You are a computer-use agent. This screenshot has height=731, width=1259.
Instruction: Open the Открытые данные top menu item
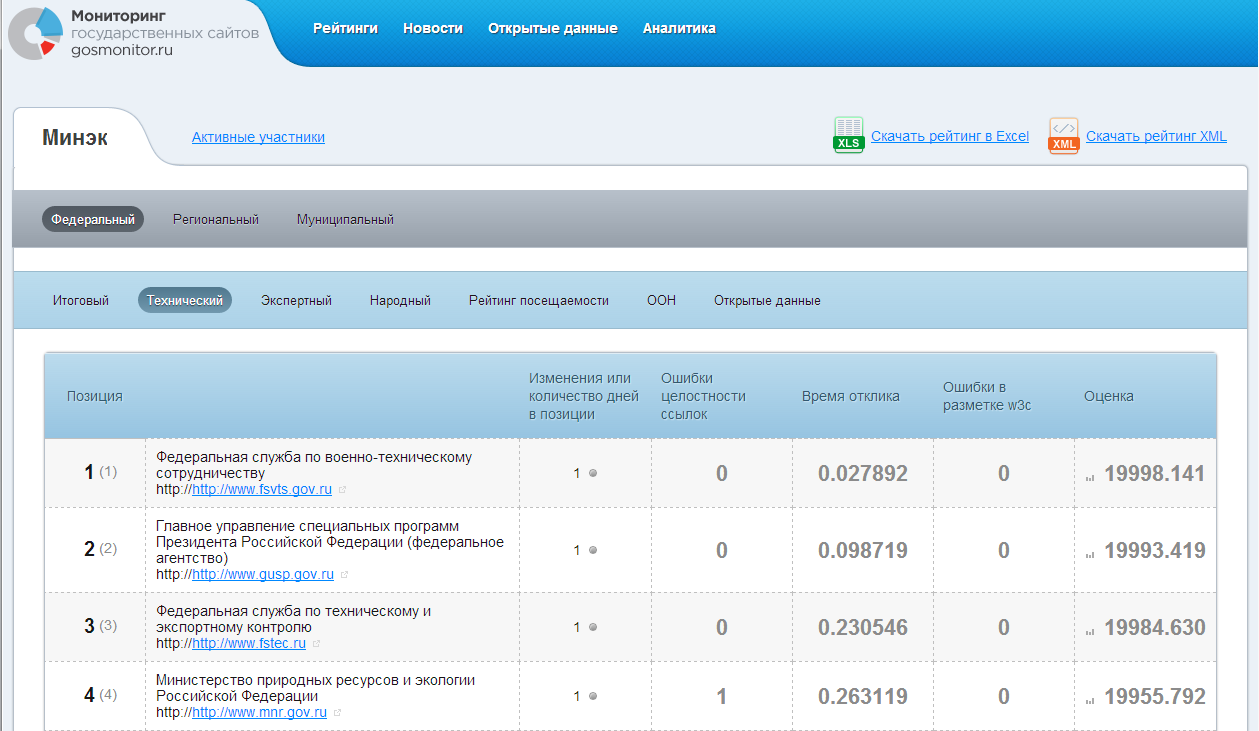pos(552,28)
